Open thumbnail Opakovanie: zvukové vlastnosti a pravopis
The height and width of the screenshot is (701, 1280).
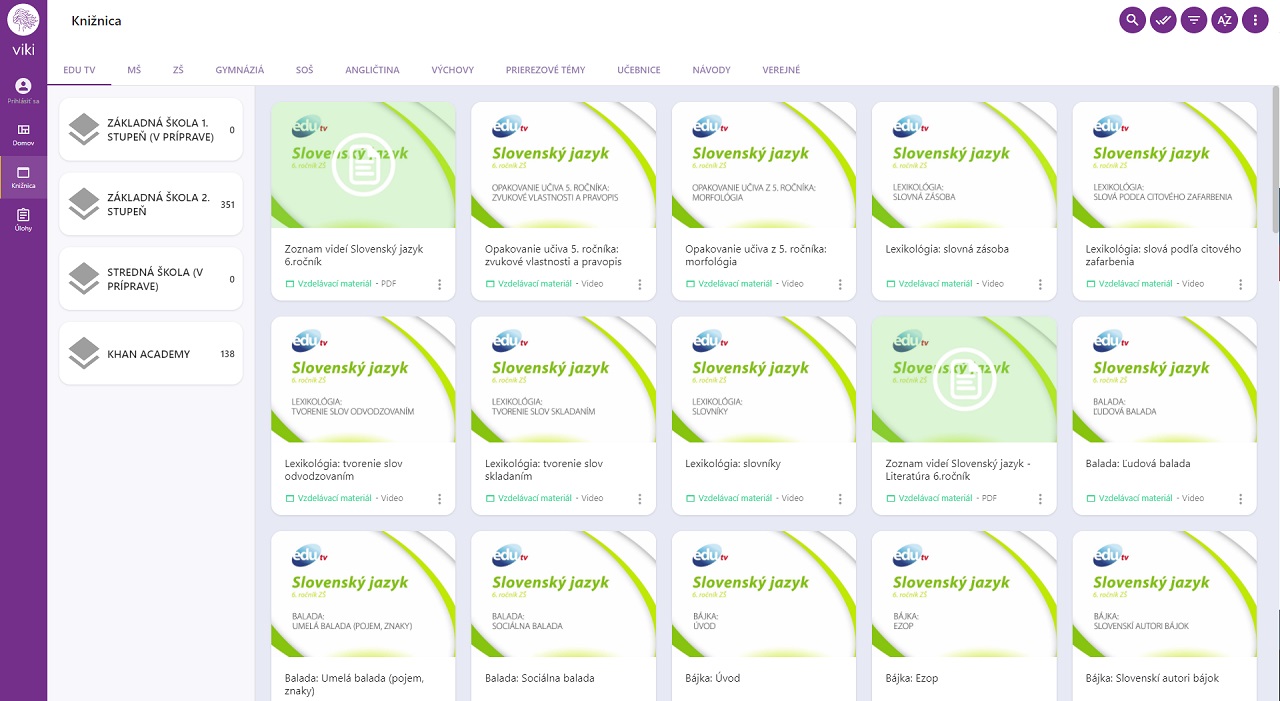pyautogui.click(x=564, y=165)
